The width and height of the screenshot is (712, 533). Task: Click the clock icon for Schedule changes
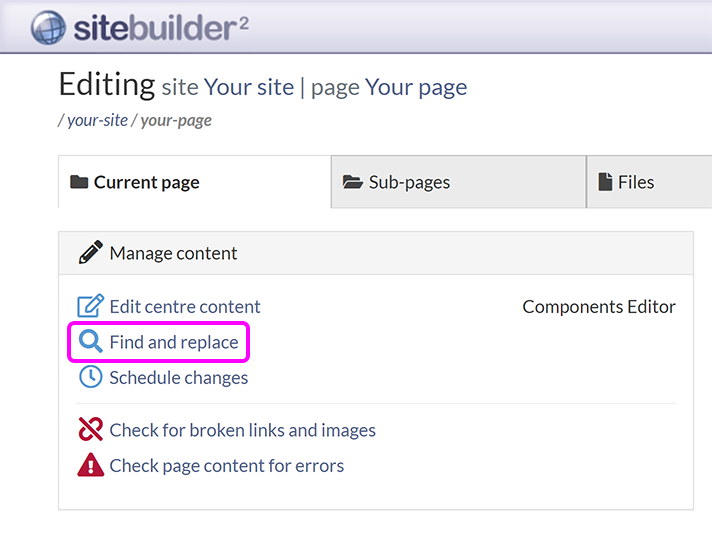point(90,377)
